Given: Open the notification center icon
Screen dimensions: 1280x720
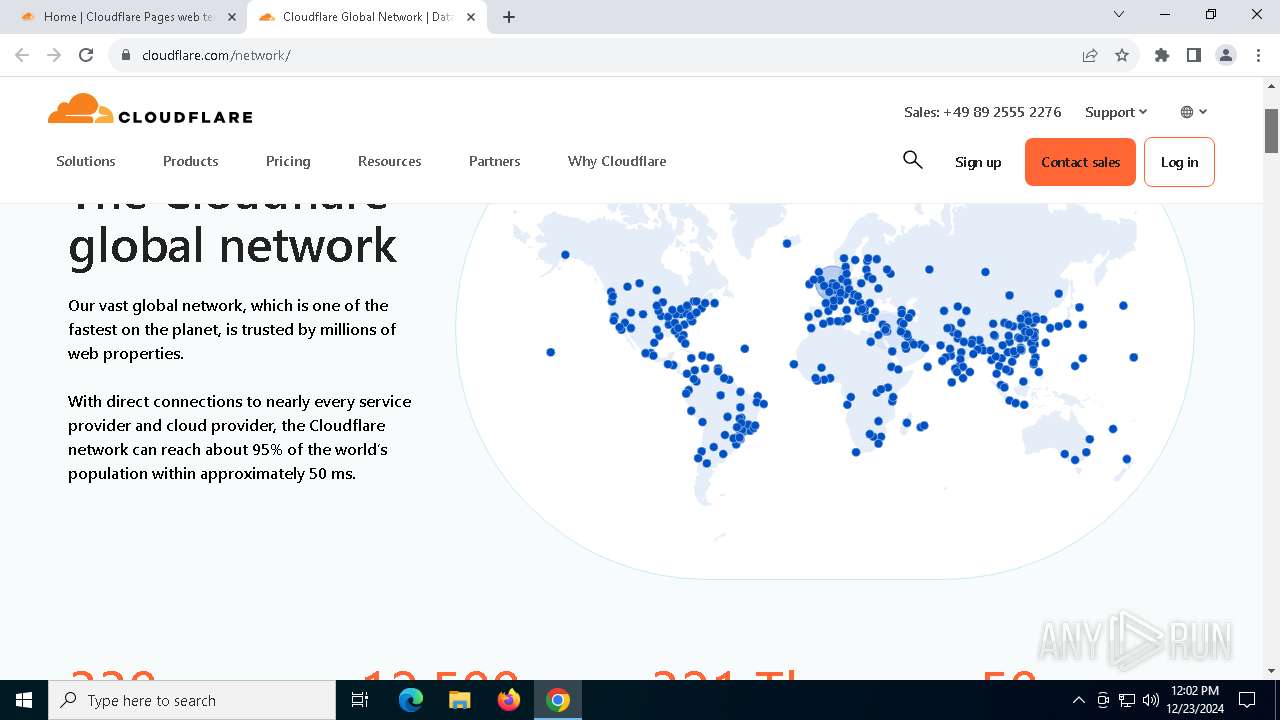Looking at the screenshot, I should click(1247, 700).
